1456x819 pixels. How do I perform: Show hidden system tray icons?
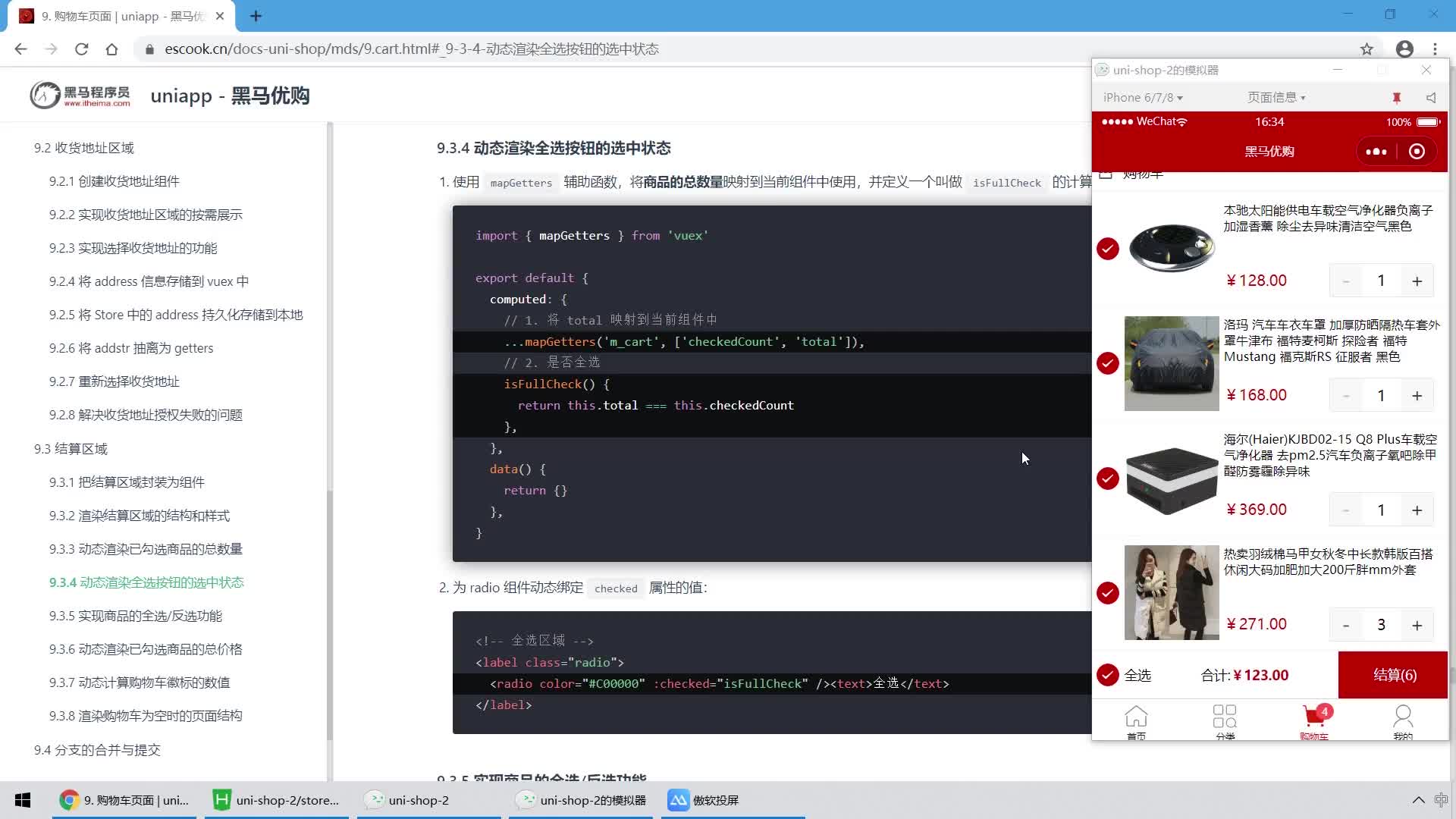[1418, 800]
